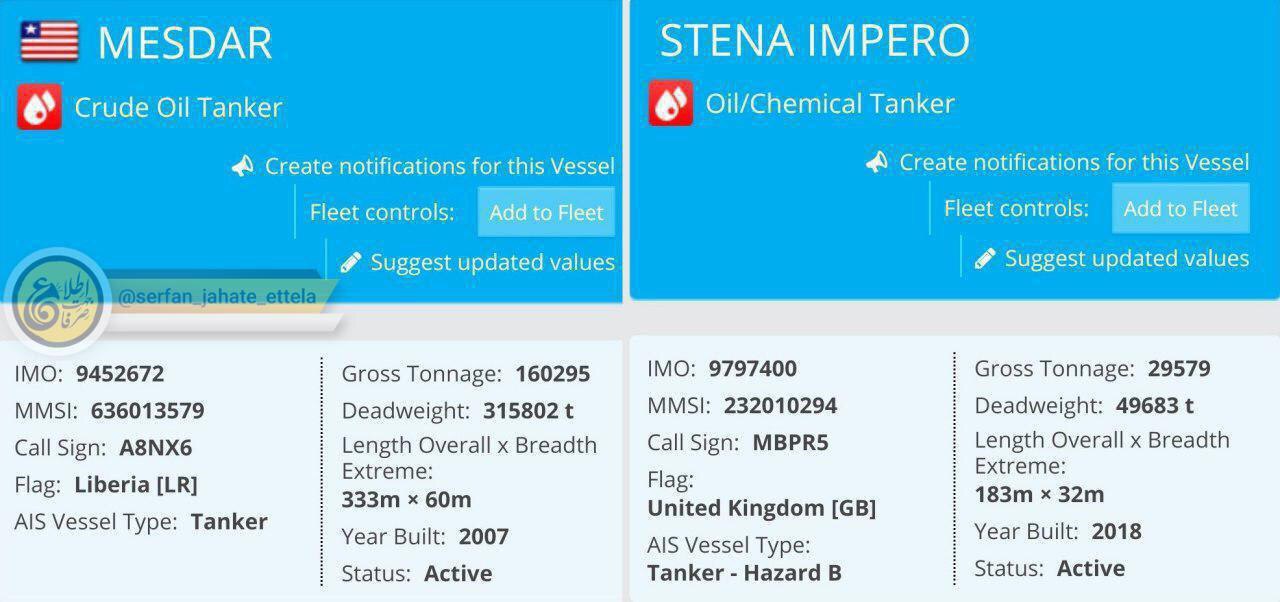Suggest updated values for STENA IMPERO
Screen dimensions: 1280x602
(1126, 258)
